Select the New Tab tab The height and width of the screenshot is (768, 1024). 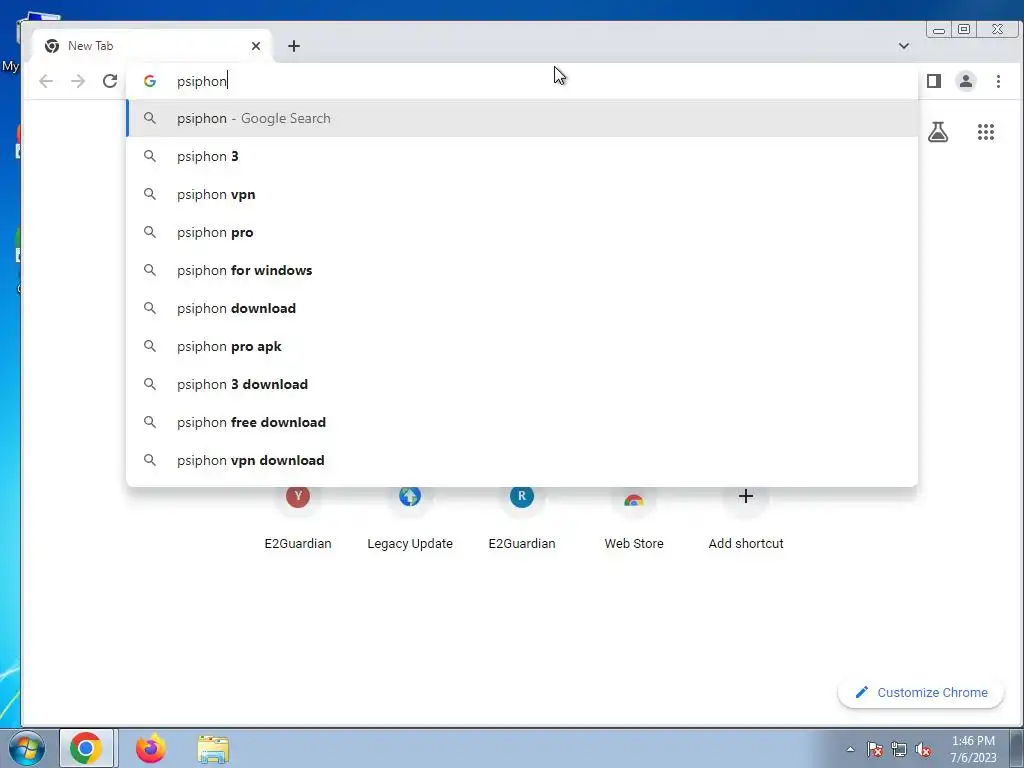(x=152, y=46)
